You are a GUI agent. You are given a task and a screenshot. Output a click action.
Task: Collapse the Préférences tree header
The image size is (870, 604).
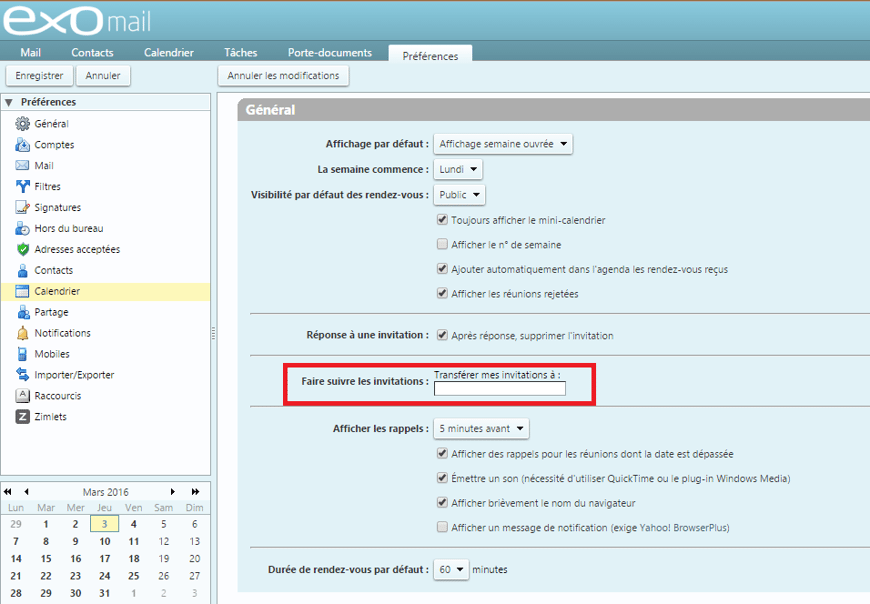click(9, 102)
